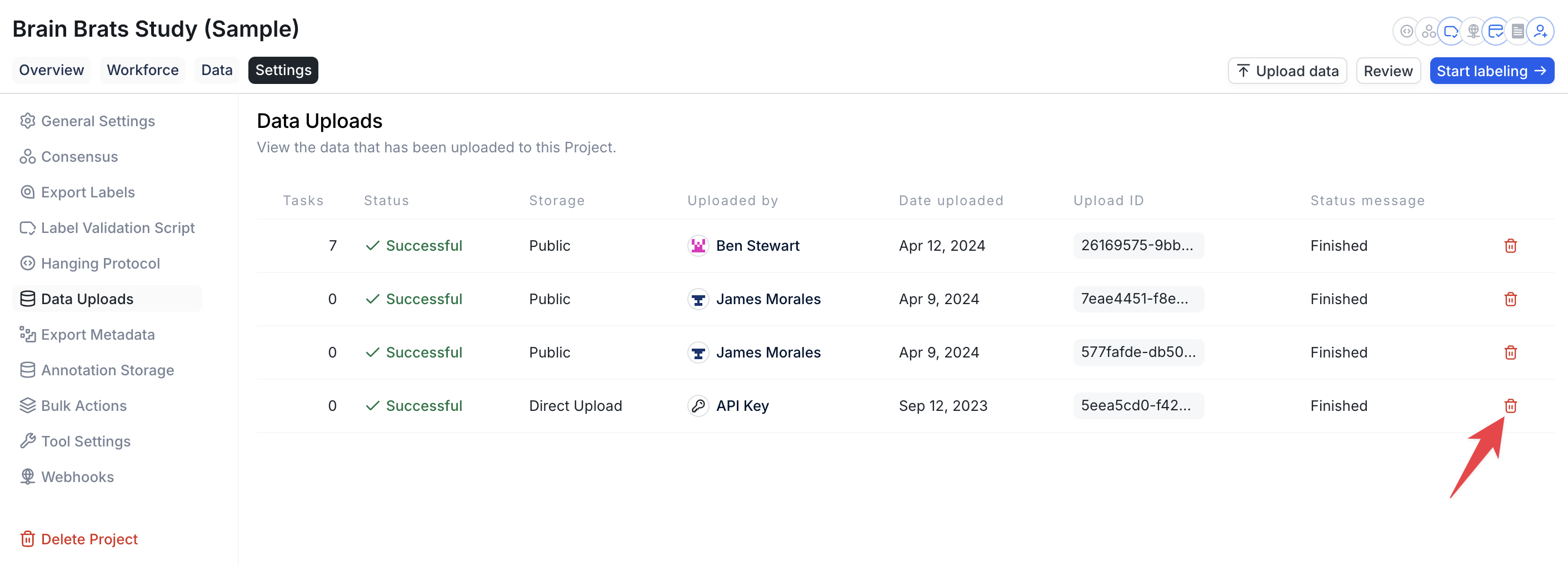Switch to the Overview tab

pos(51,70)
